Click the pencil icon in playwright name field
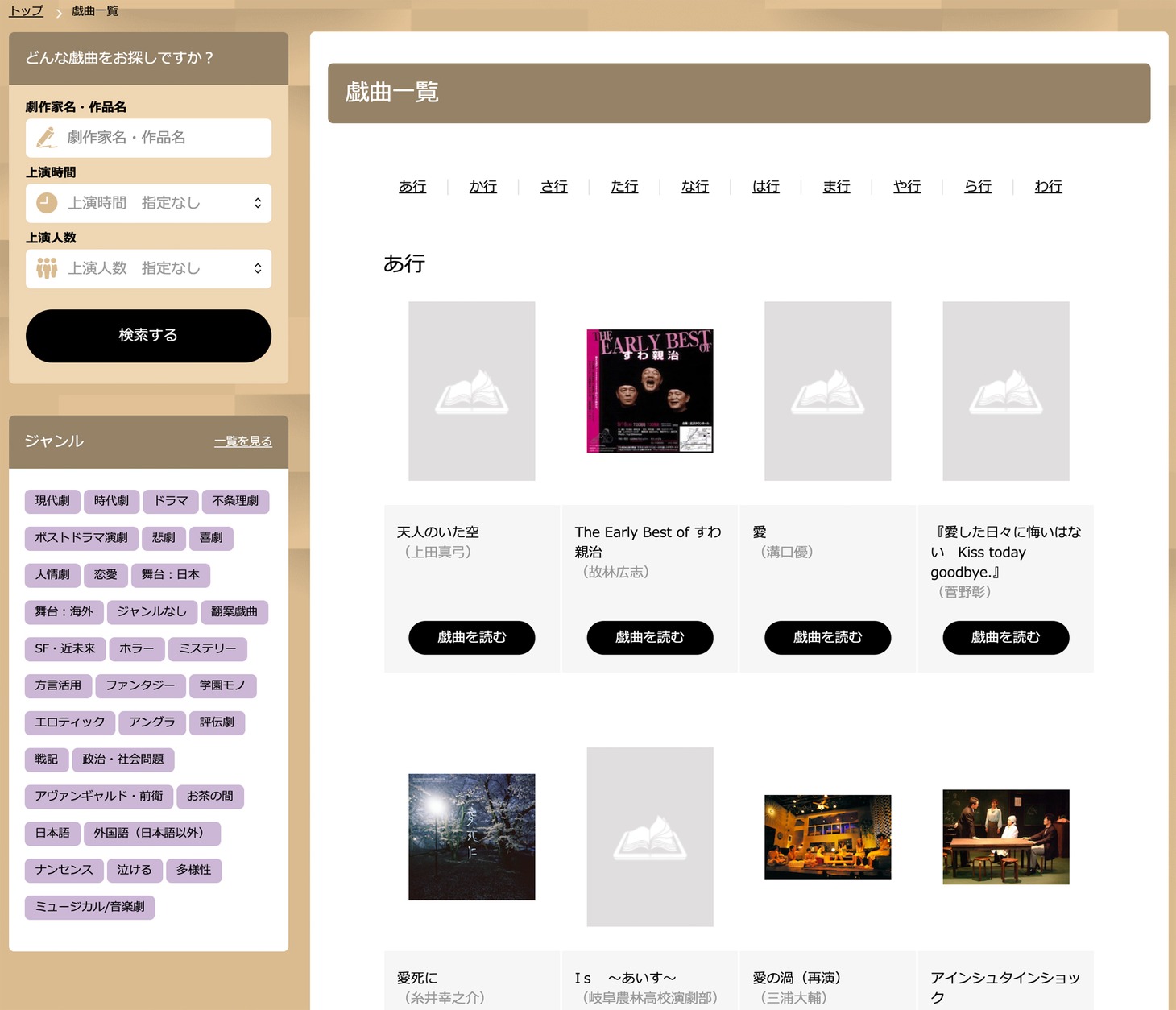1176x1010 pixels. [47, 139]
